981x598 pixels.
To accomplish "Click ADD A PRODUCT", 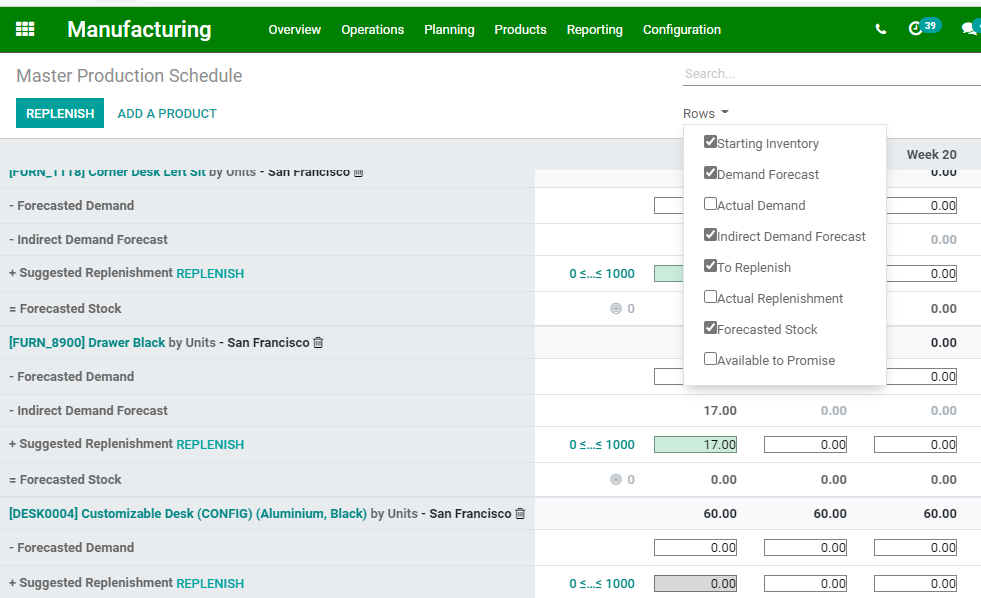I will point(167,114).
